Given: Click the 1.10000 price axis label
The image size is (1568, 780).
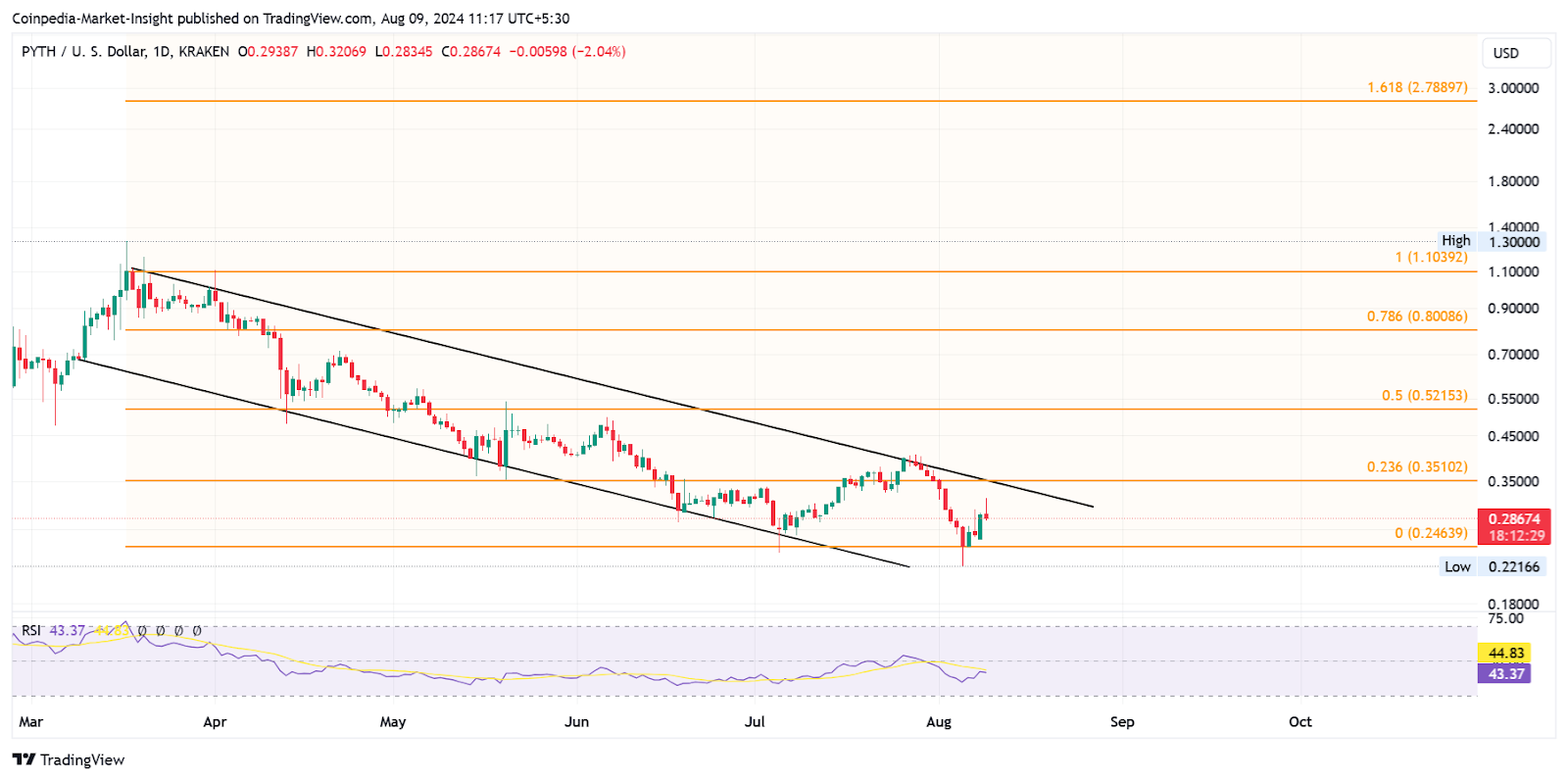Looking at the screenshot, I should 1513,272.
